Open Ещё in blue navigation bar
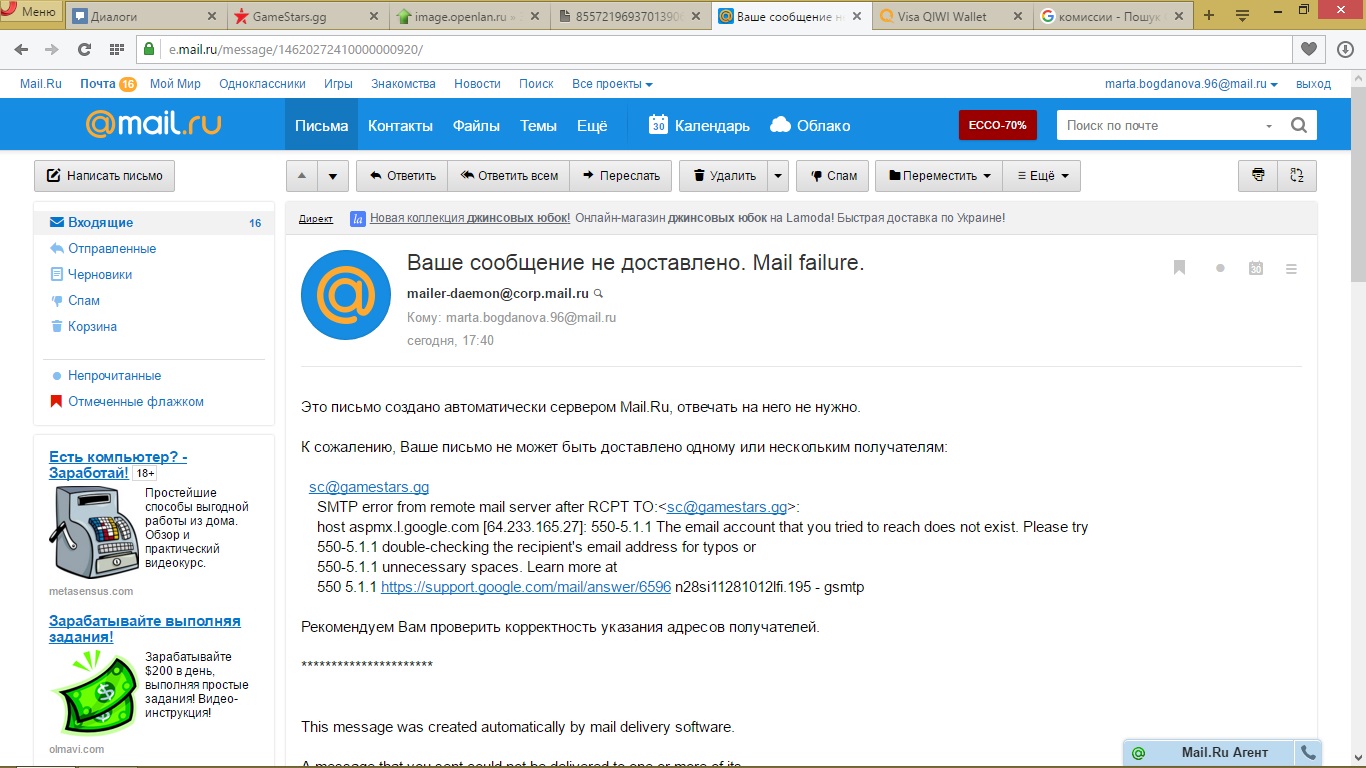Screen dimensions: 1366x768 coord(592,125)
